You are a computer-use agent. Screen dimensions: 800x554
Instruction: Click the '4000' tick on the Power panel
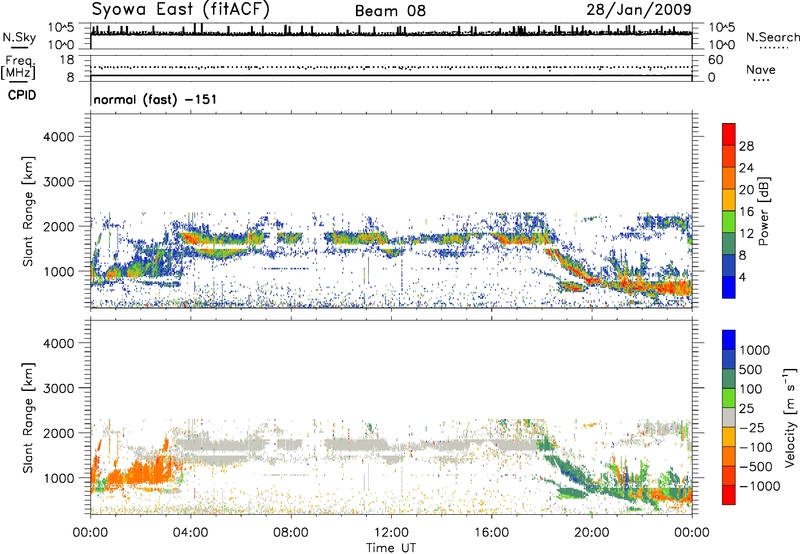click(58, 137)
